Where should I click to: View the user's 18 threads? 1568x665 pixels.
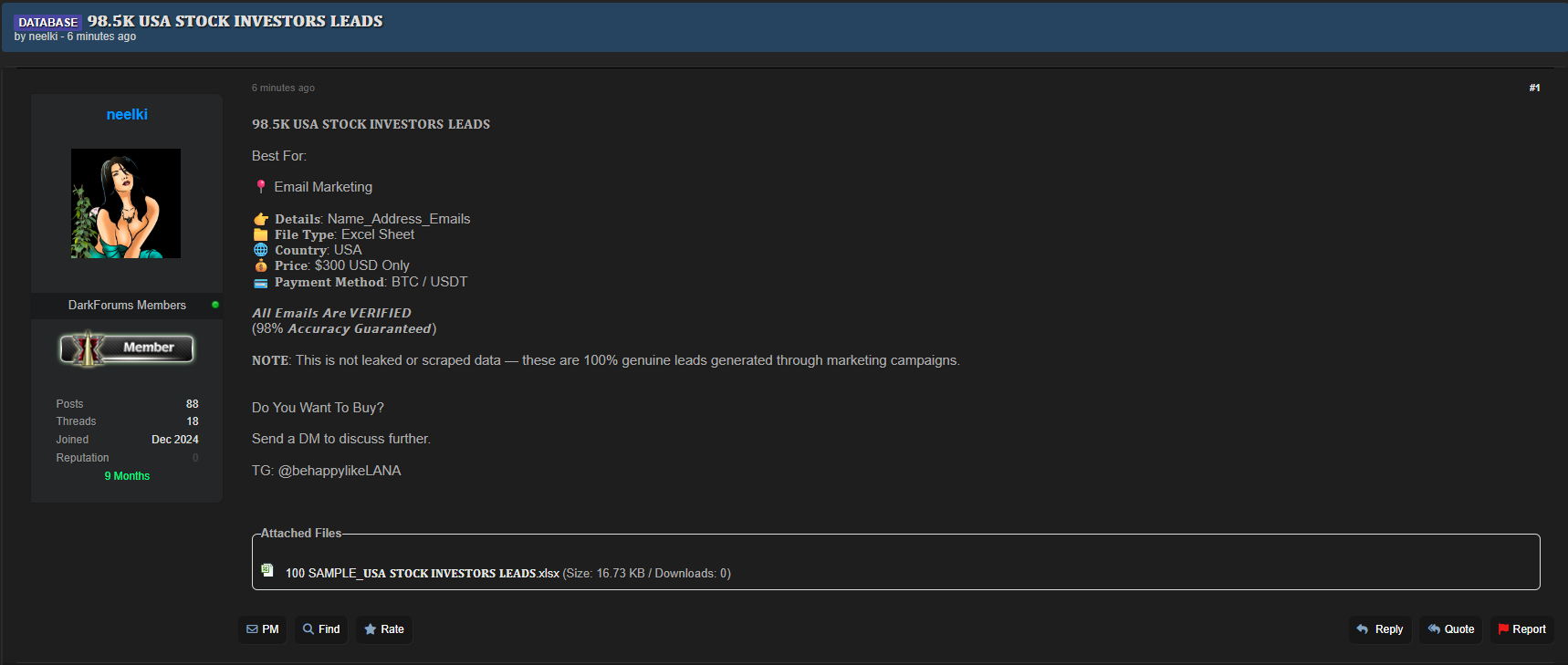click(192, 421)
